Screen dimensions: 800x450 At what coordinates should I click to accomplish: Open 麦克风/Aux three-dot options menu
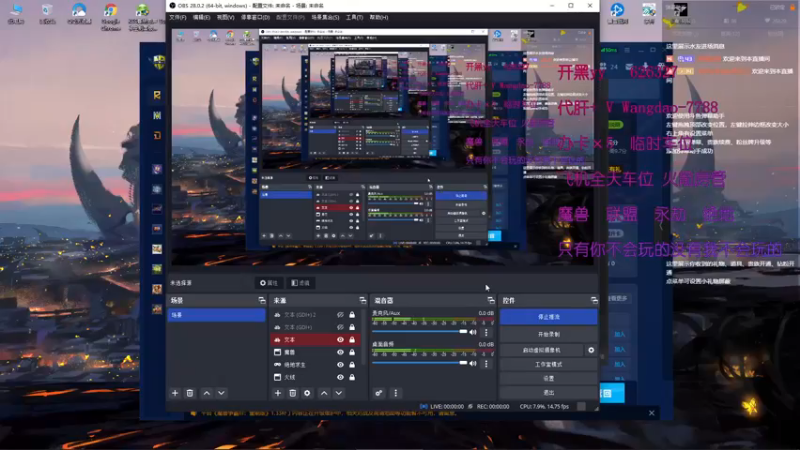(486, 332)
